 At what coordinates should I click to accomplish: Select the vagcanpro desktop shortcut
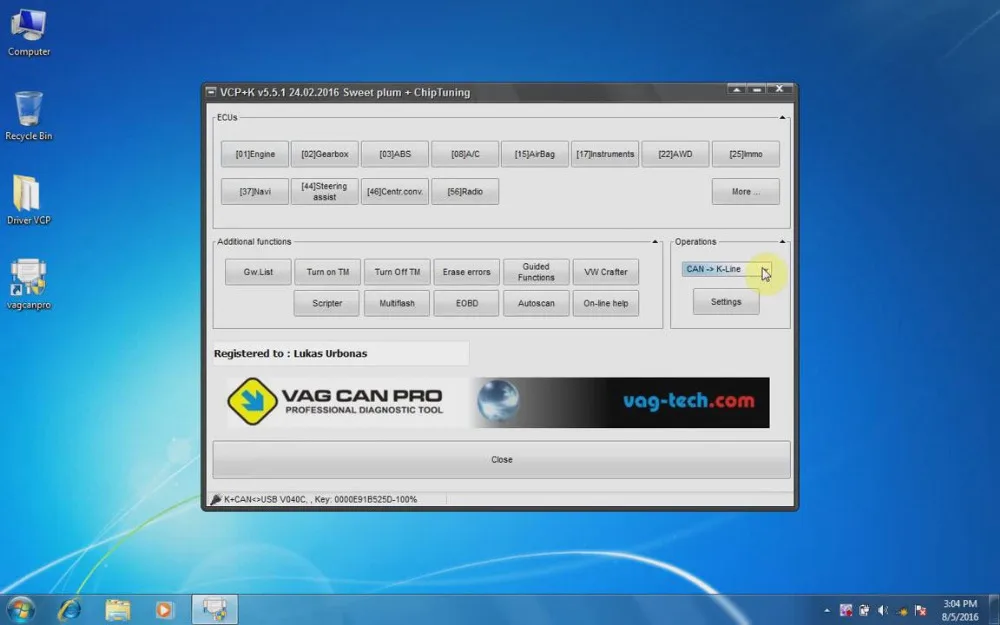click(29, 284)
